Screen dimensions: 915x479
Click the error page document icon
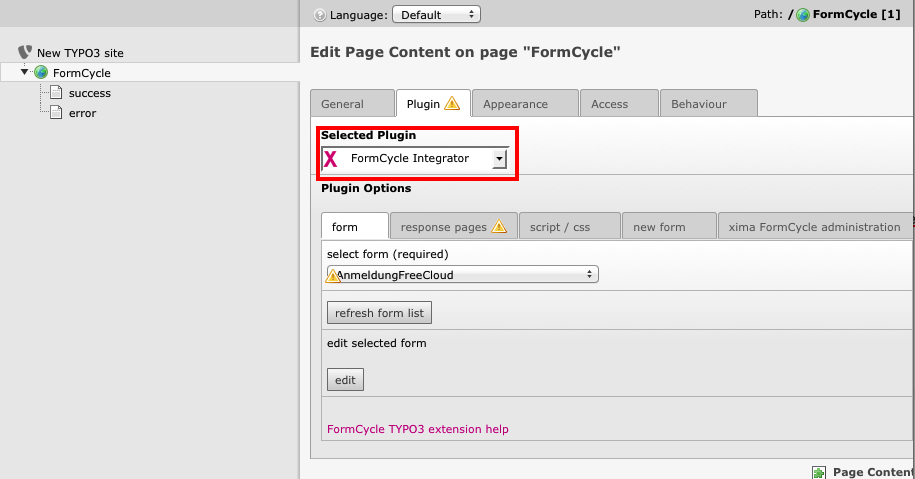point(57,113)
